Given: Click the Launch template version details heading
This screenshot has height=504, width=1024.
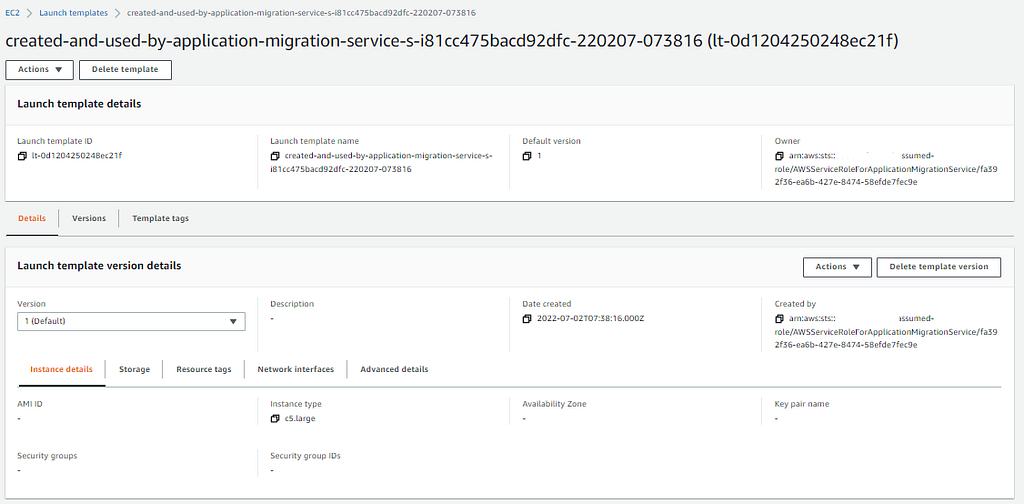Looking at the screenshot, I should tap(99, 266).
